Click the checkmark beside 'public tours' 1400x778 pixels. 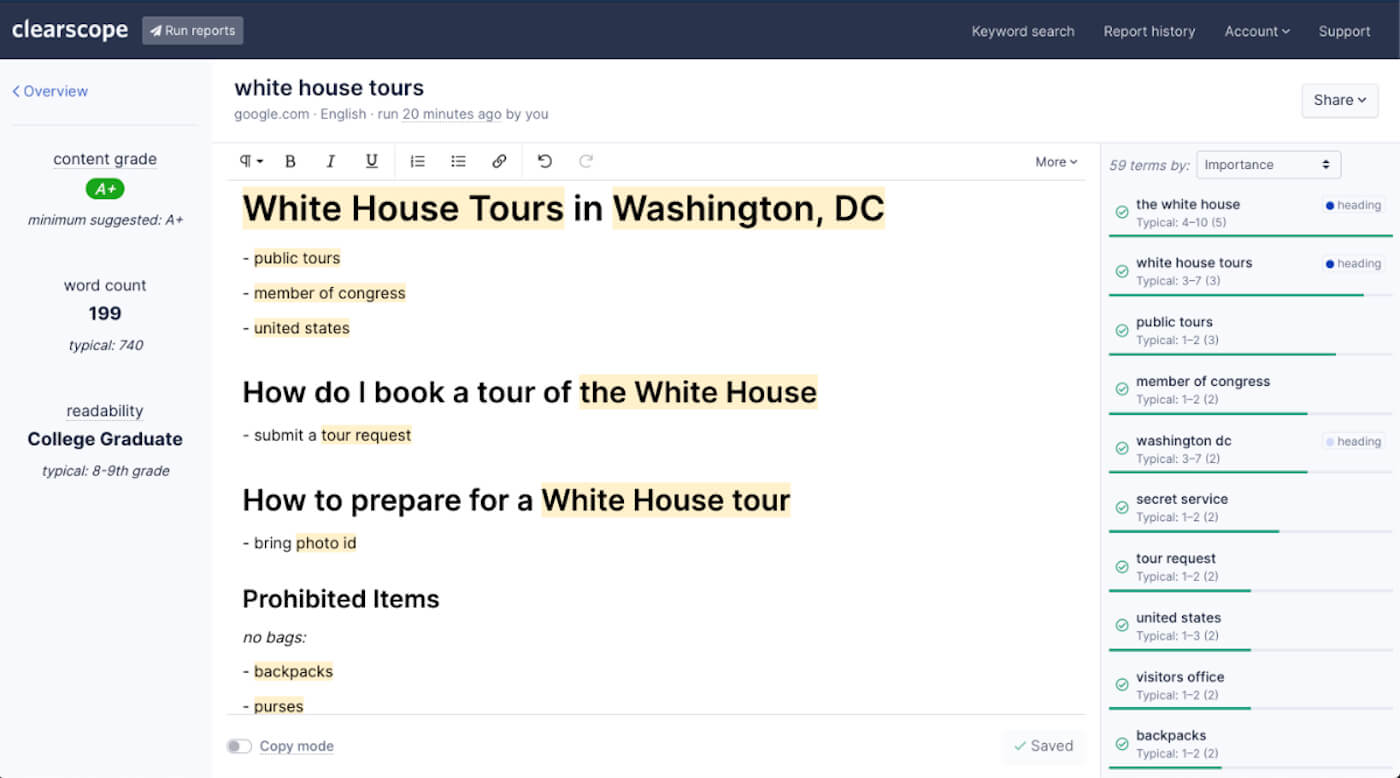click(1122, 331)
